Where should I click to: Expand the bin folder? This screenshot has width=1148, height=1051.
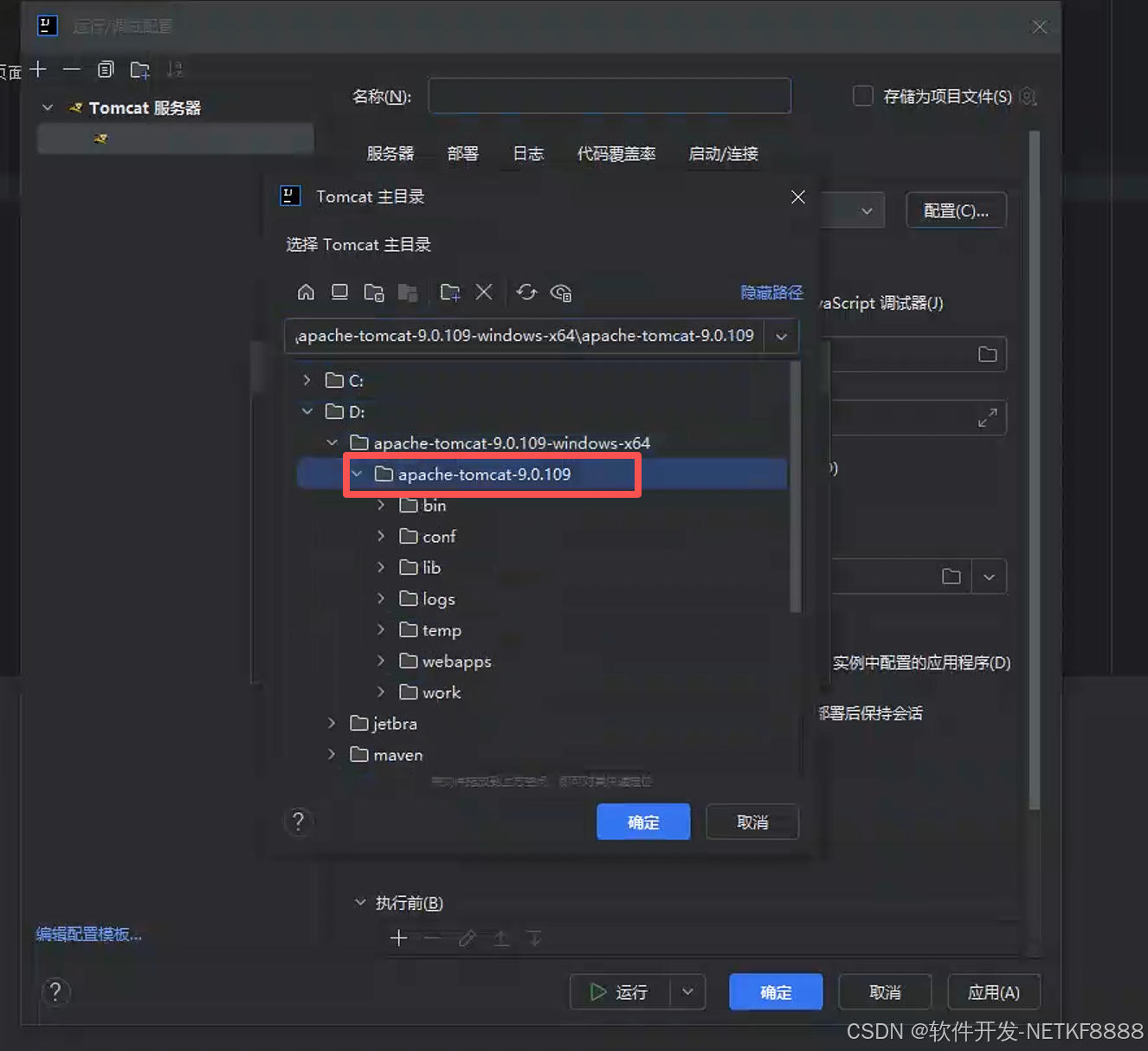click(381, 505)
